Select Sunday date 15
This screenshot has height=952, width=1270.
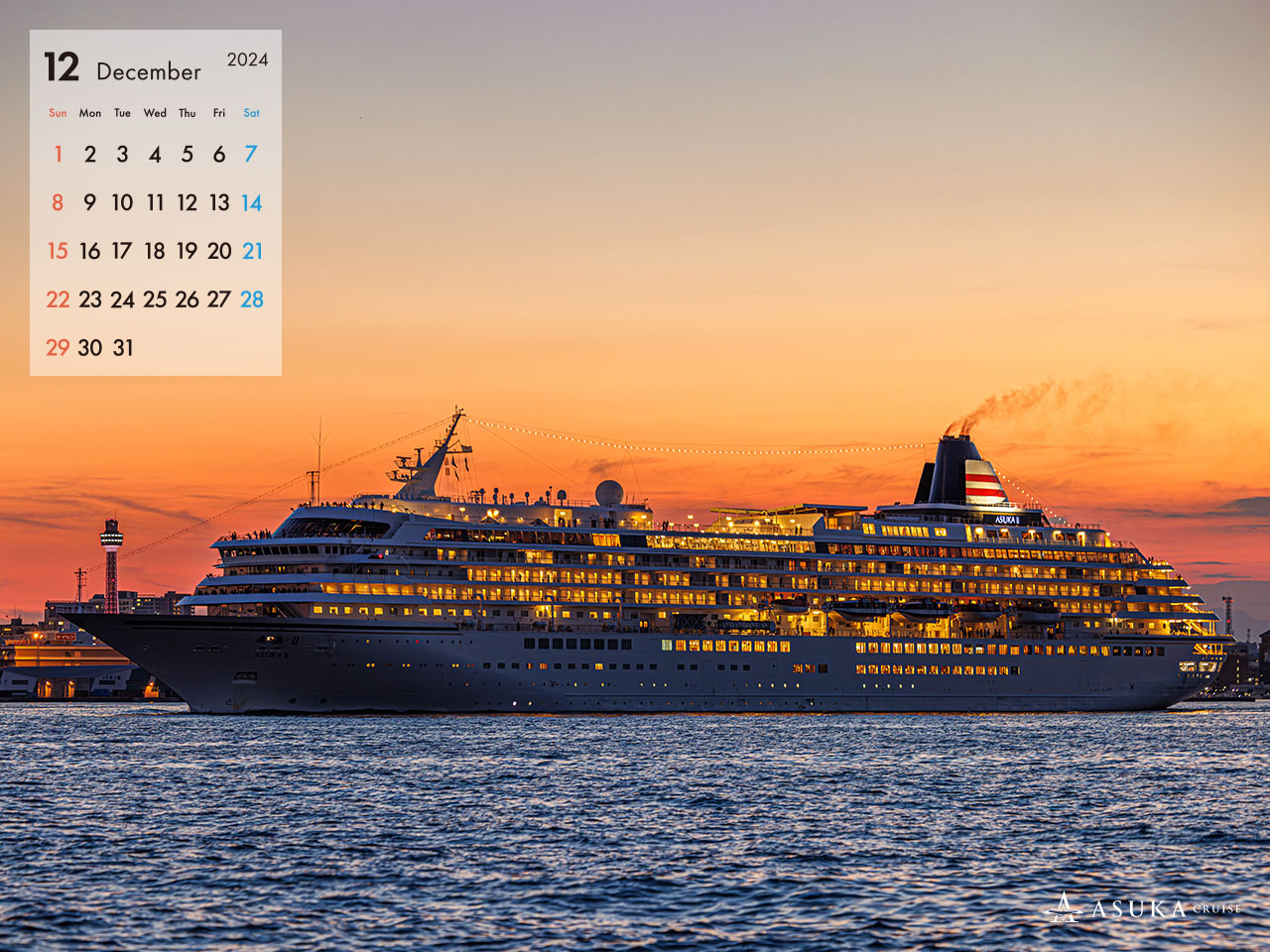click(x=58, y=251)
